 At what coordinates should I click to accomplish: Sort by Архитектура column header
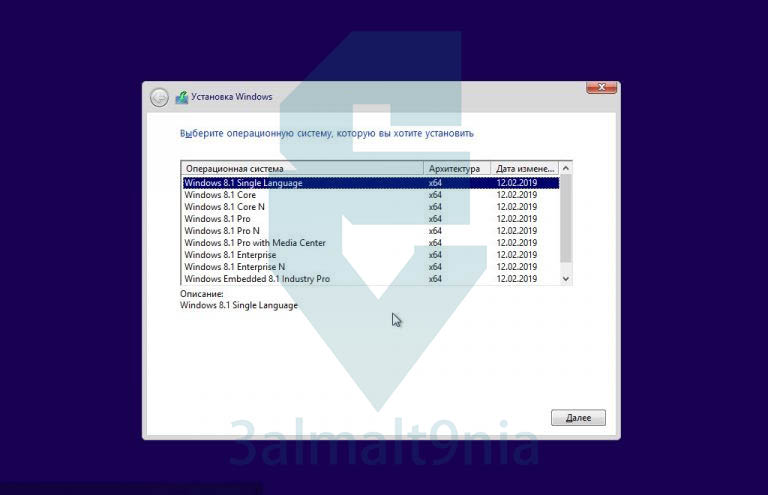(457, 168)
